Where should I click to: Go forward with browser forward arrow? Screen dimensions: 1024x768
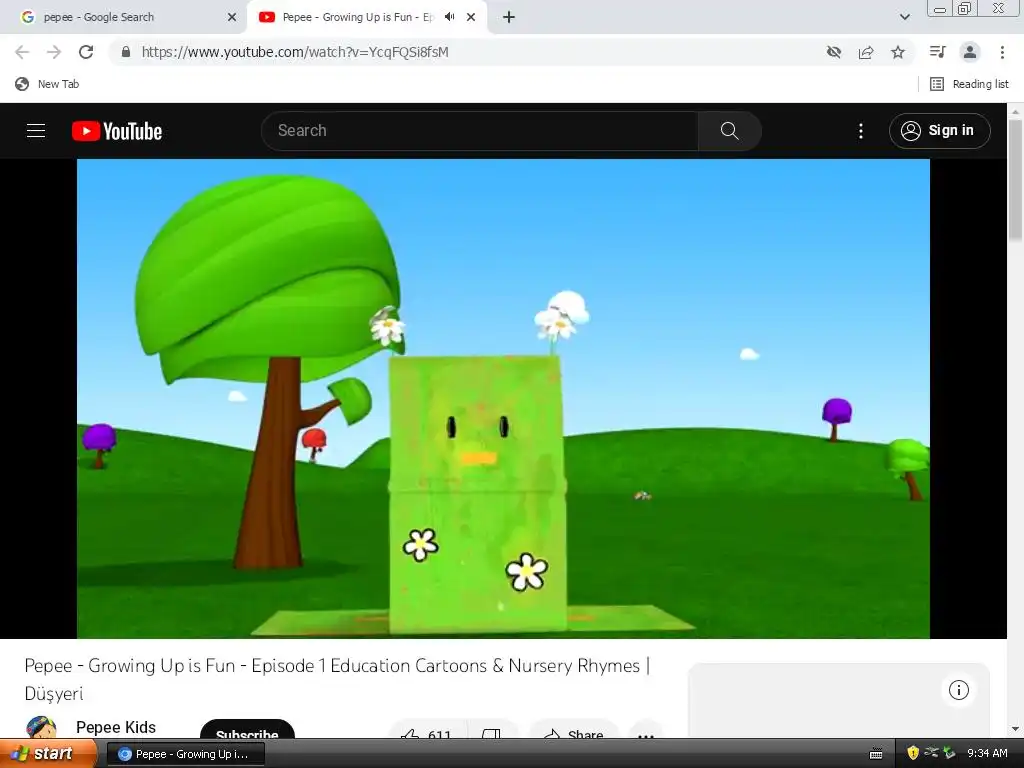(x=54, y=52)
